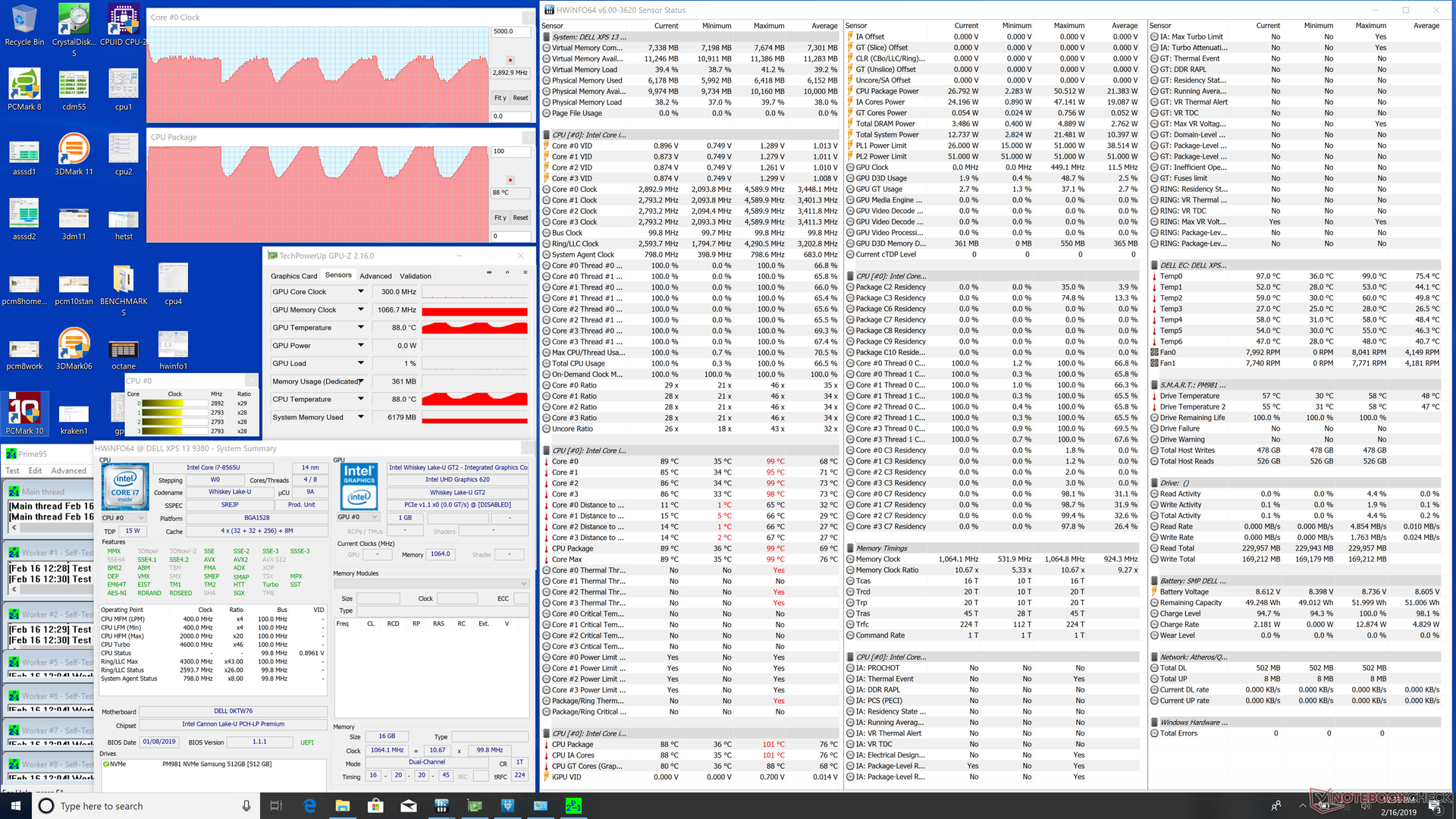Open the CPU #0 selector in System Summary
Image resolution: width=1456 pixels, height=819 pixels.
click(x=124, y=518)
